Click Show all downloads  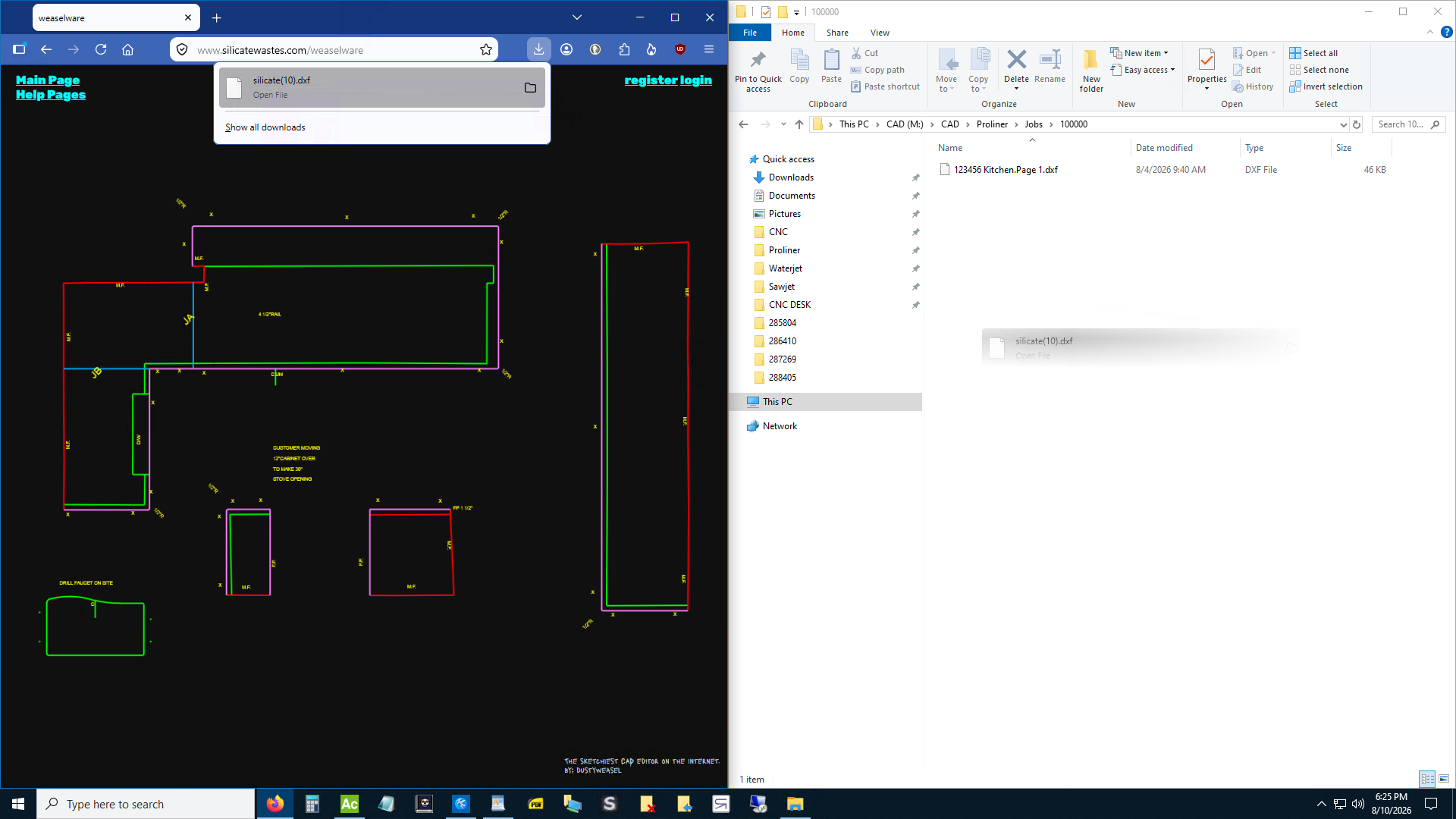click(x=265, y=127)
